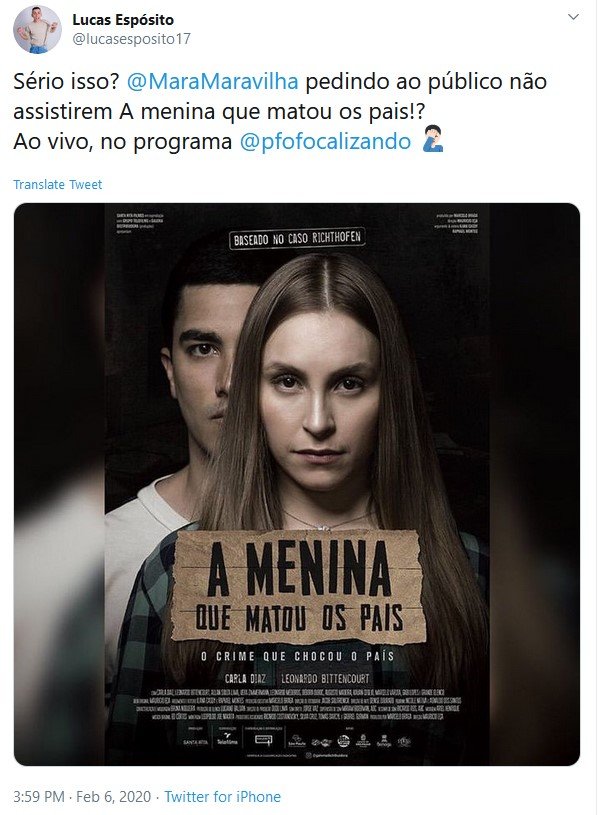
Task: Select the Carla Diaz name on the poster
Action: click(245, 679)
